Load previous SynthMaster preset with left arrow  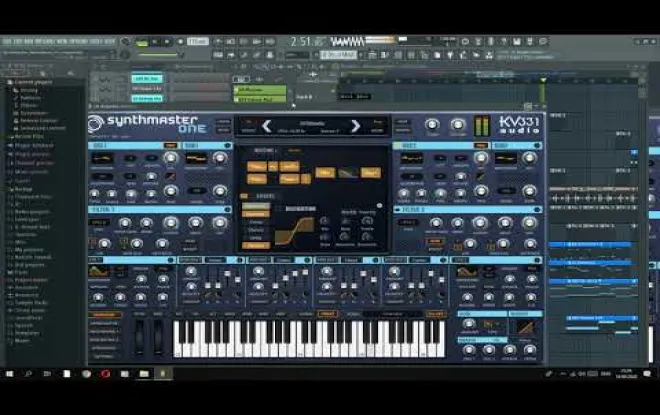266,126
